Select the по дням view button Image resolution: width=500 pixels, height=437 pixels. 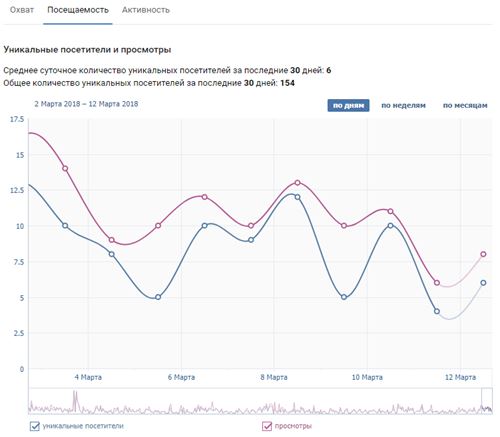pos(348,105)
